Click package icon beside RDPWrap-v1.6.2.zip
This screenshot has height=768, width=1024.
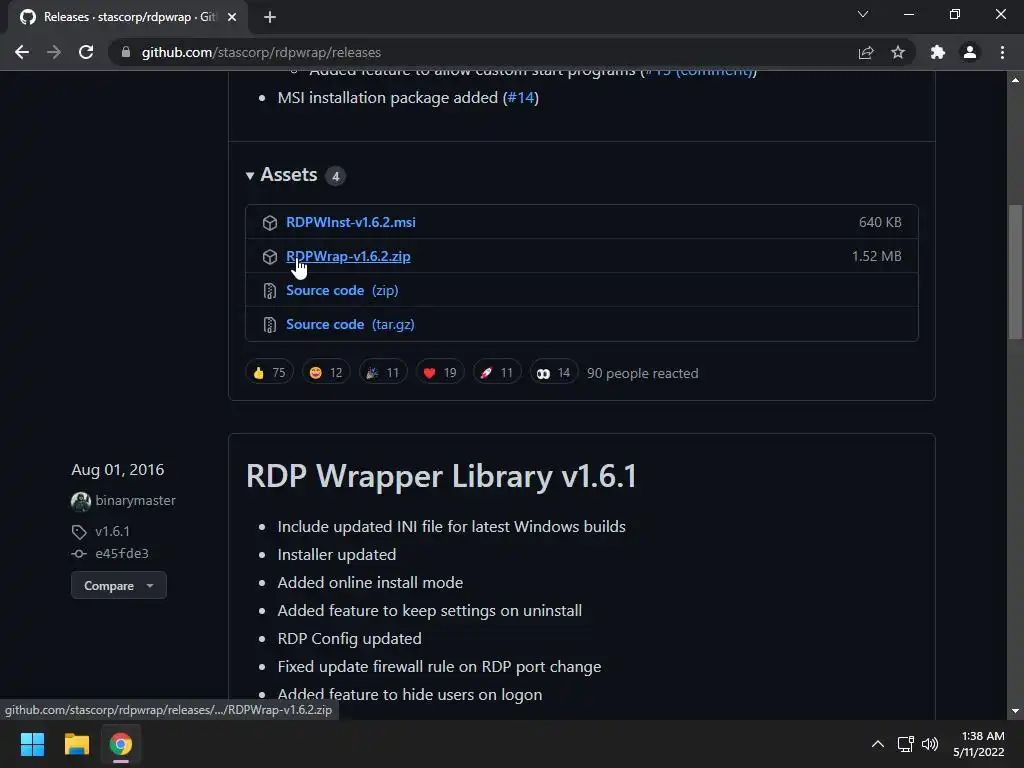tap(270, 257)
